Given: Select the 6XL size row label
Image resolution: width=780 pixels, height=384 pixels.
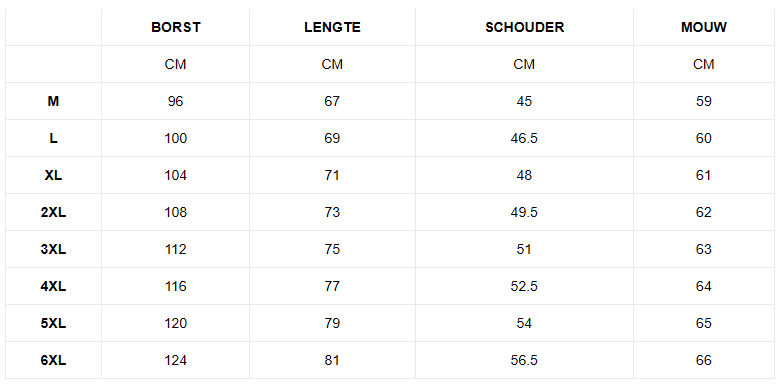Looking at the screenshot, I should pos(53,360).
